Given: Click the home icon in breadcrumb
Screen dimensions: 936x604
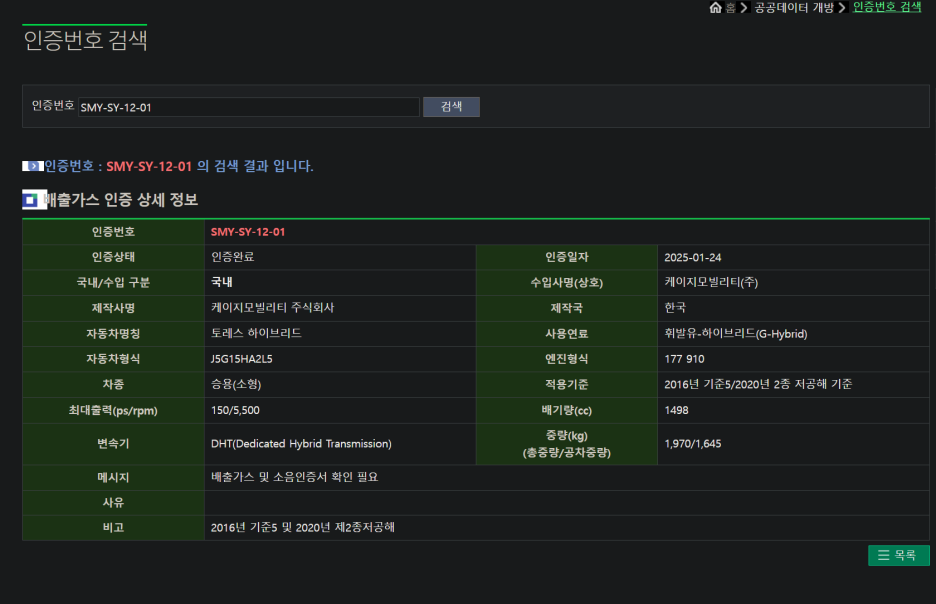Looking at the screenshot, I should click(x=715, y=7).
